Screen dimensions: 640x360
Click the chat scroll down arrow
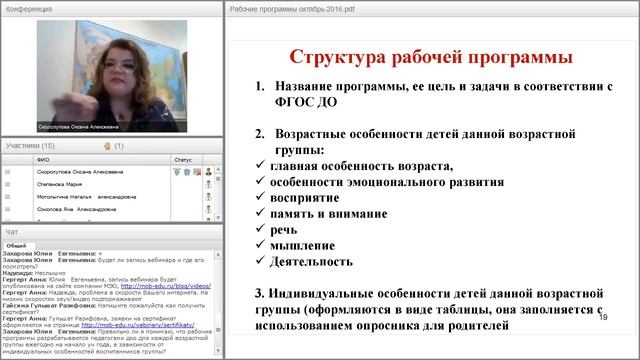coord(218,351)
